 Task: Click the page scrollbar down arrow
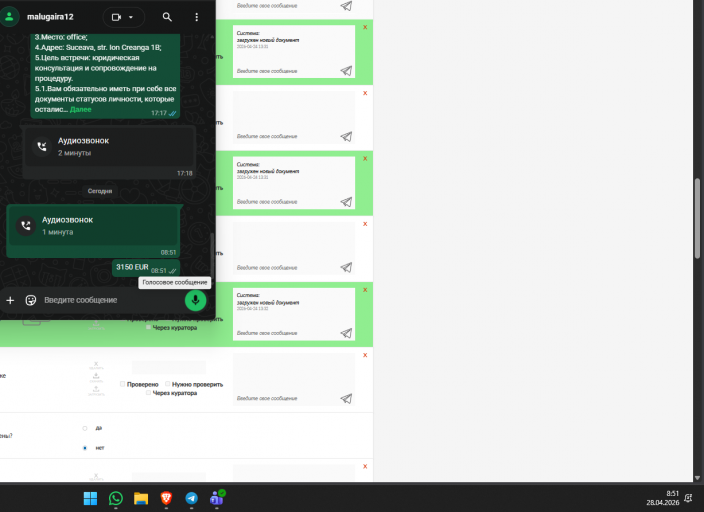(697, 478)
